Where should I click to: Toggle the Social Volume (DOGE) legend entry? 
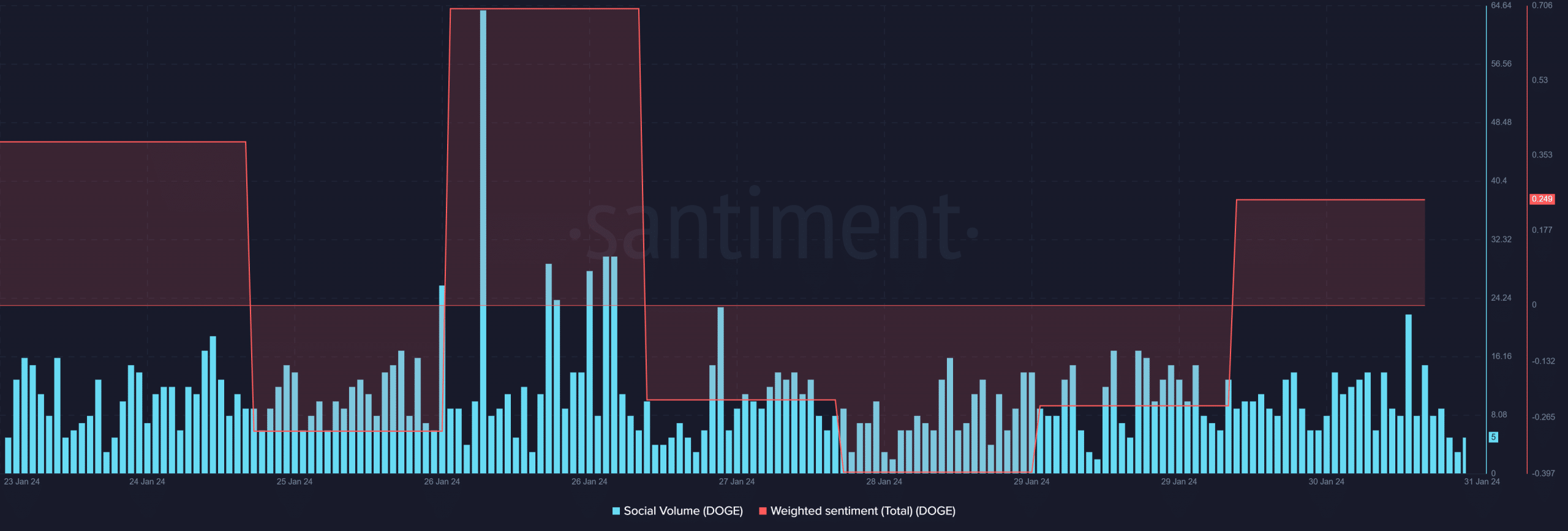click(677, 511)
